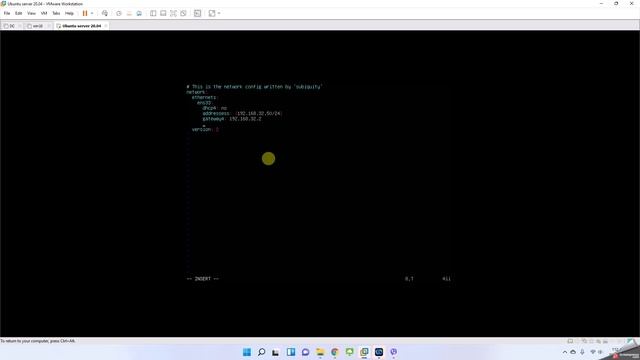
Task: Click the addresses line with 192.168.32.50/24
Action: coord(242,113)
